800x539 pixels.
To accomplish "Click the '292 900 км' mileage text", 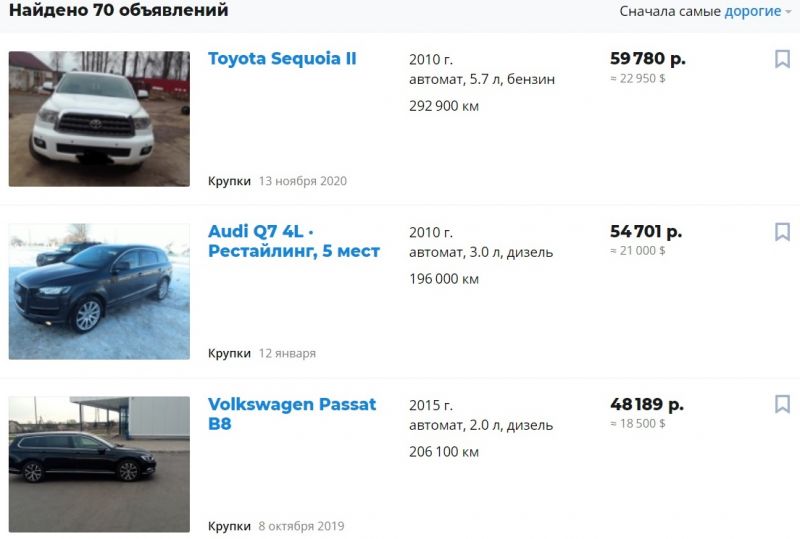I will pyautogui.click(x=444, y=106).
